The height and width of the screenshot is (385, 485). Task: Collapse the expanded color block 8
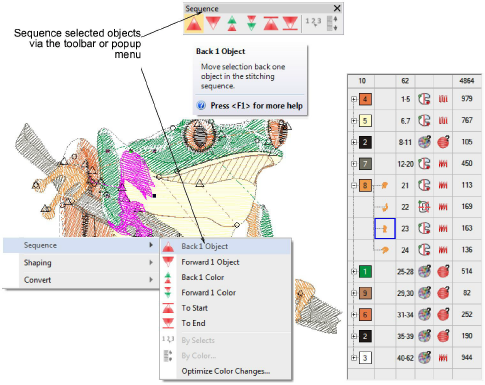point(354,185)
